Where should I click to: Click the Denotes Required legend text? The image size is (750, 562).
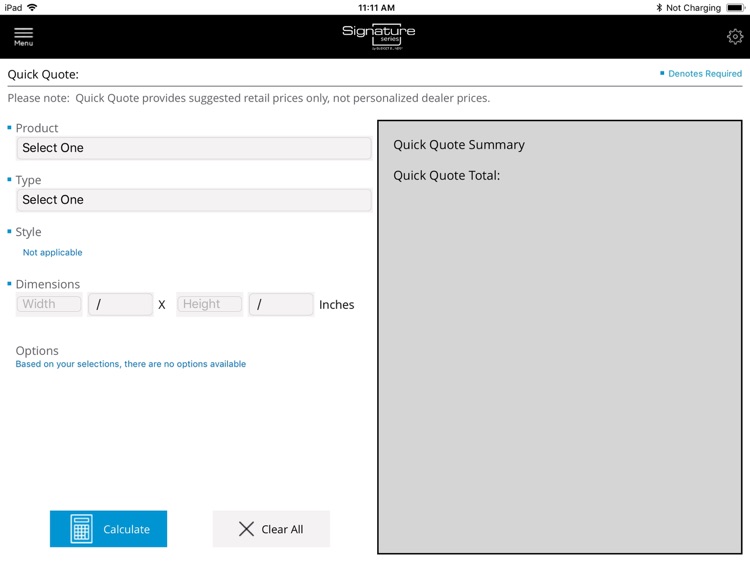[705, 74]
